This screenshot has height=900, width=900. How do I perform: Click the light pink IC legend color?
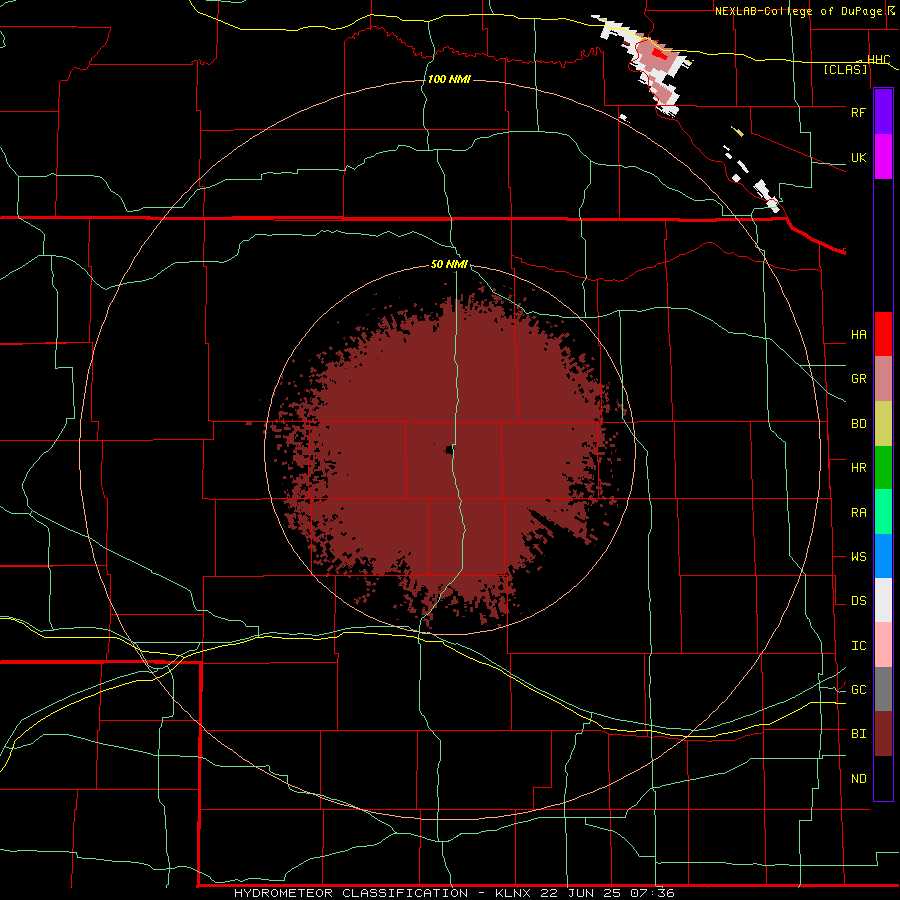(883, 645)
